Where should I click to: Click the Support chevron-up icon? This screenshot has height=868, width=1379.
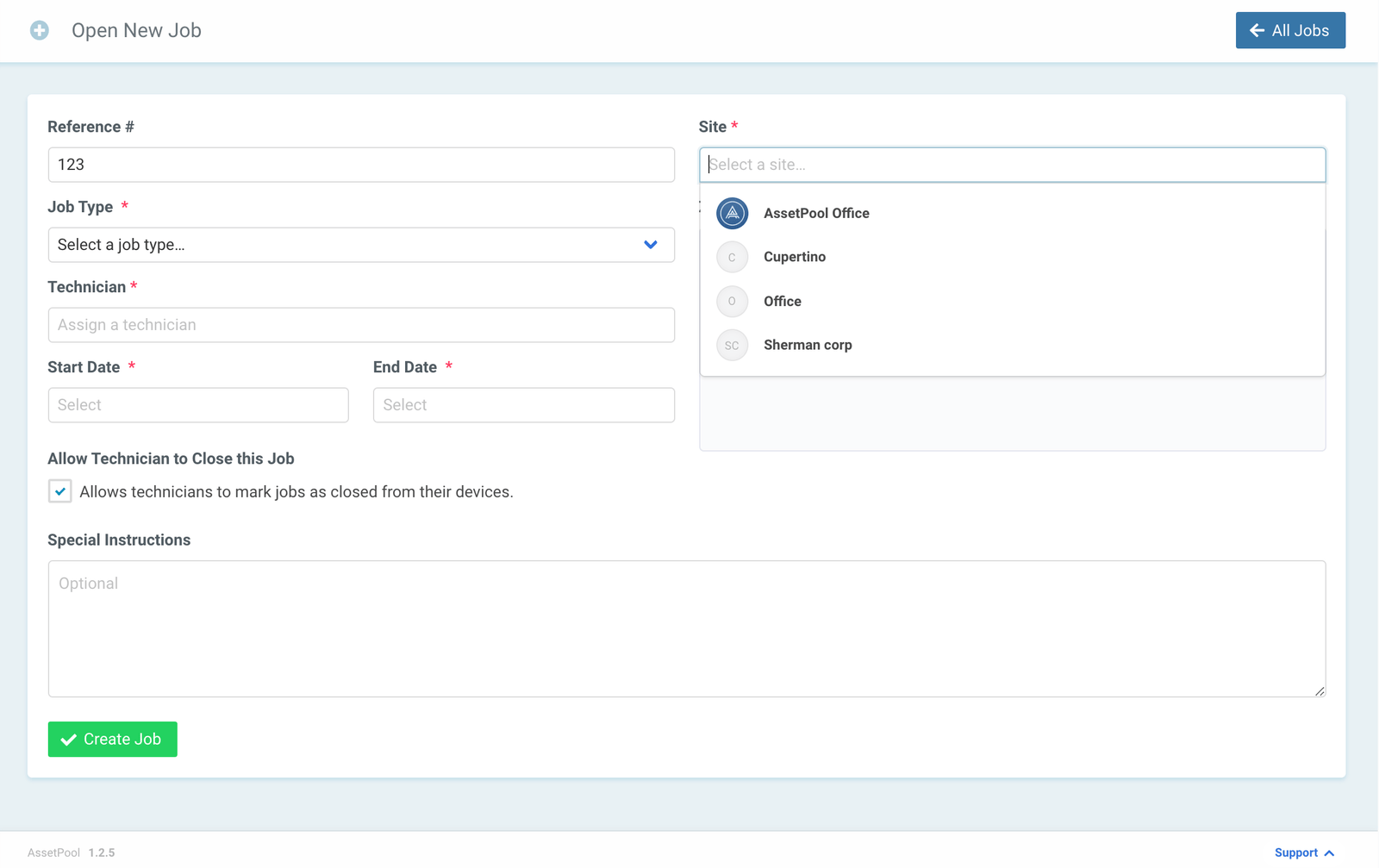[1329, 852]
